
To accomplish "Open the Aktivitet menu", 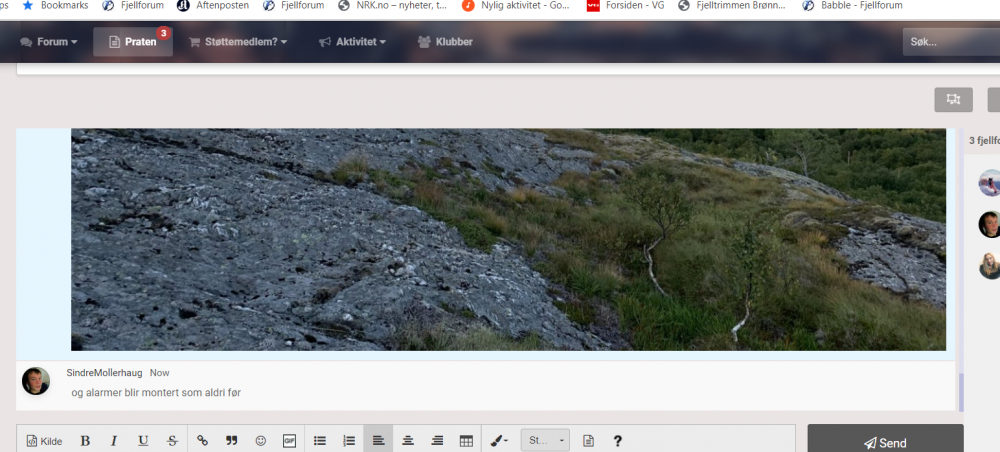I will coord(352,42).
